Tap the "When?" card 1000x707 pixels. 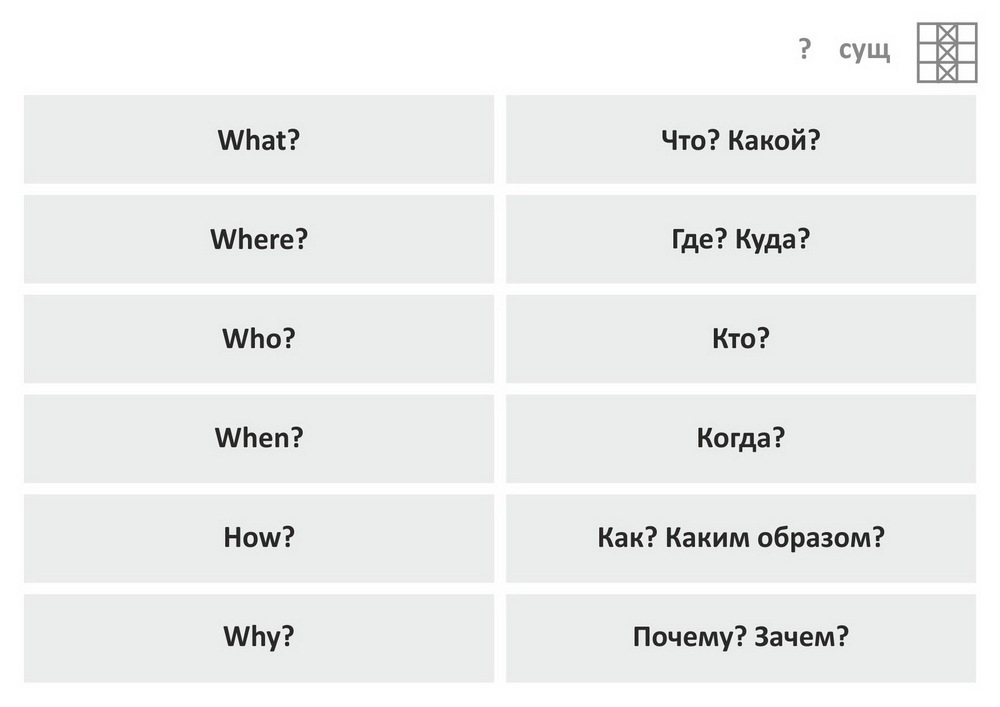(259, 438)
